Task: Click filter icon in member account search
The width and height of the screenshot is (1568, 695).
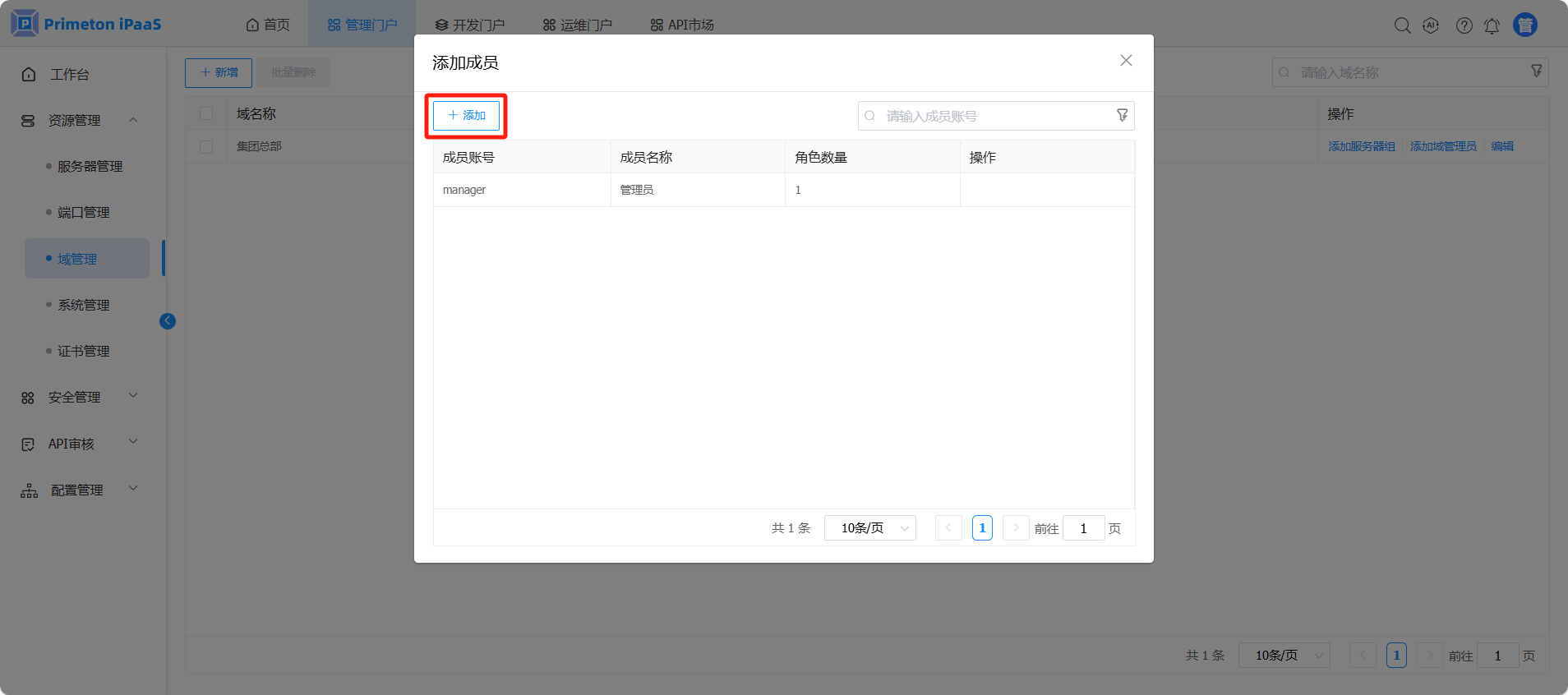Action: click(1122, 116)
